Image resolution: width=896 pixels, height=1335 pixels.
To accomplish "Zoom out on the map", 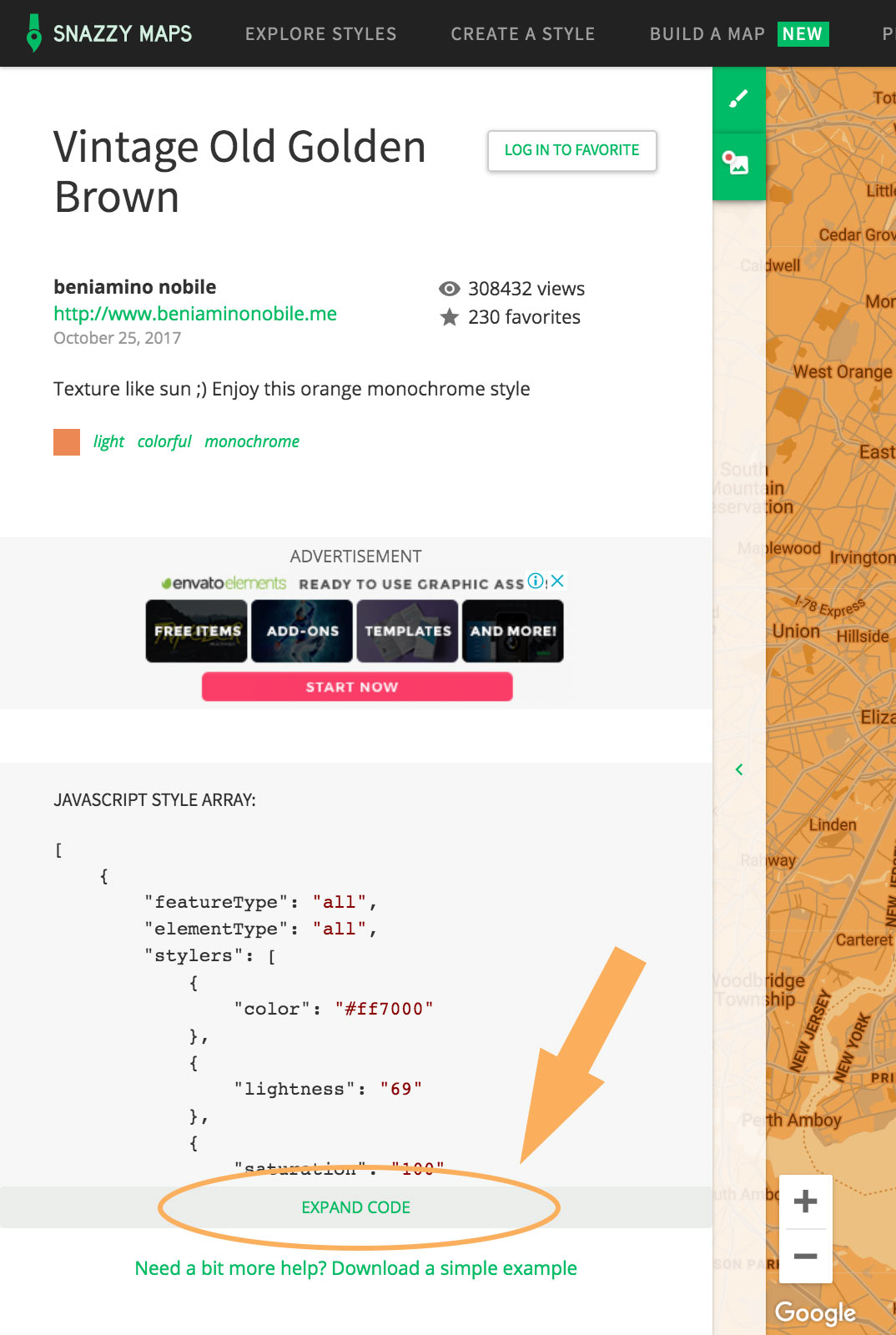I will tap(805, 1256).
